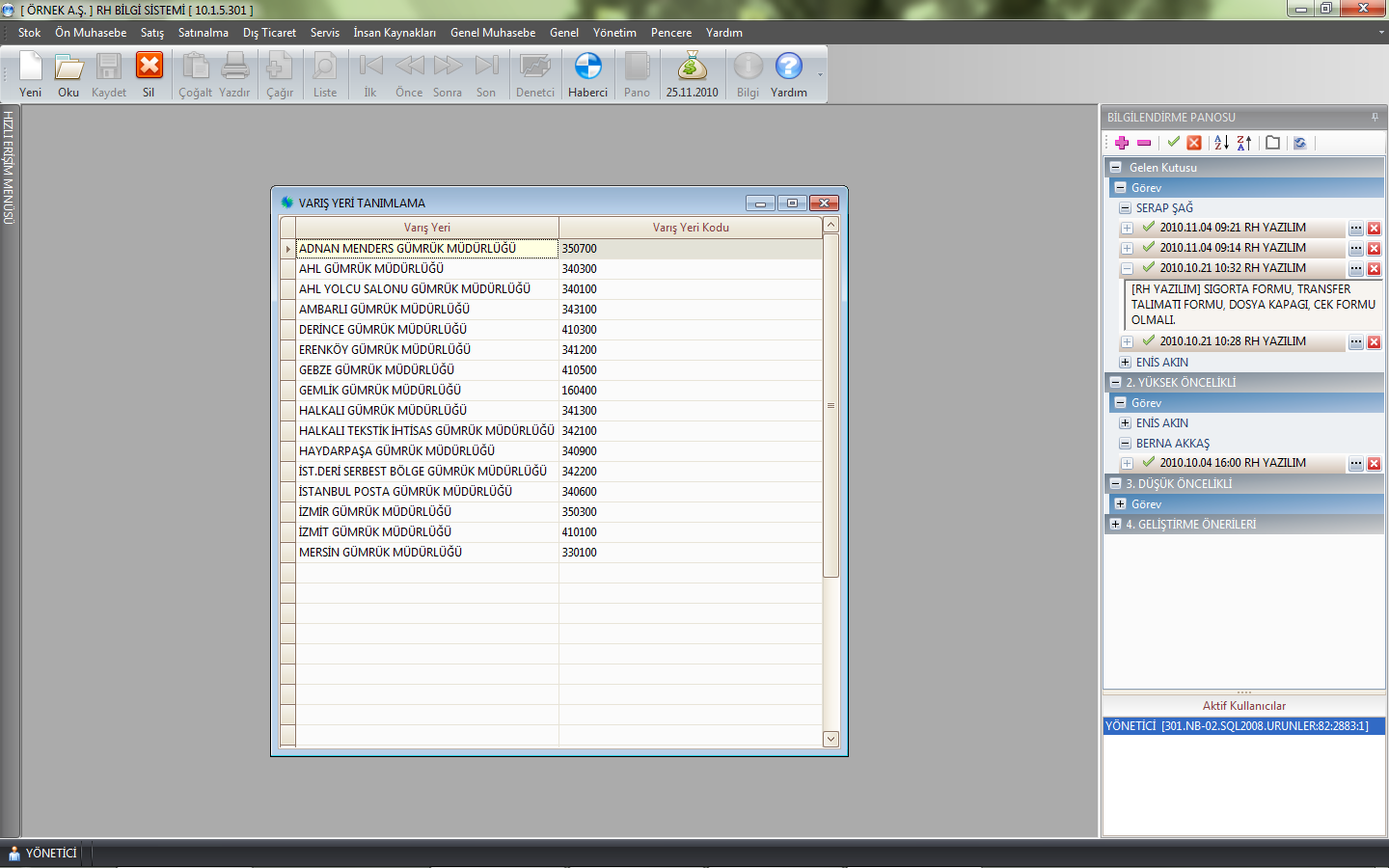Expand the 4. Geliştirme Önerileri section

(x=1116, y=525)
